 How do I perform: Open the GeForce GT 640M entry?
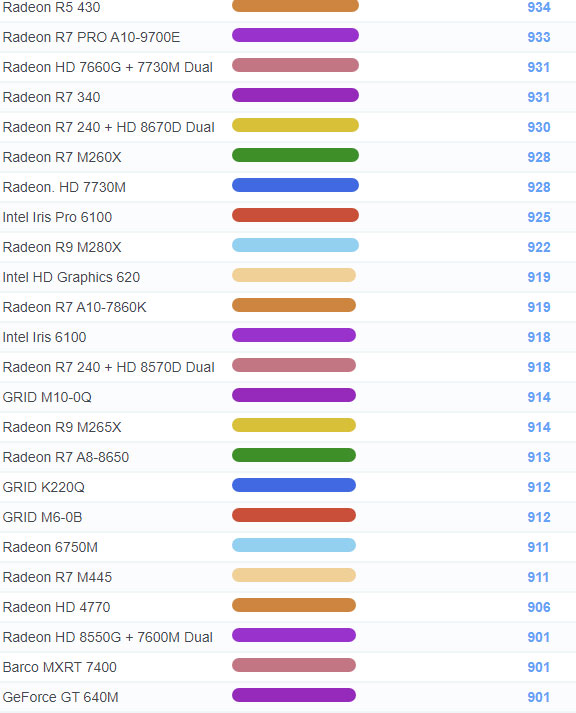[60, 698]
